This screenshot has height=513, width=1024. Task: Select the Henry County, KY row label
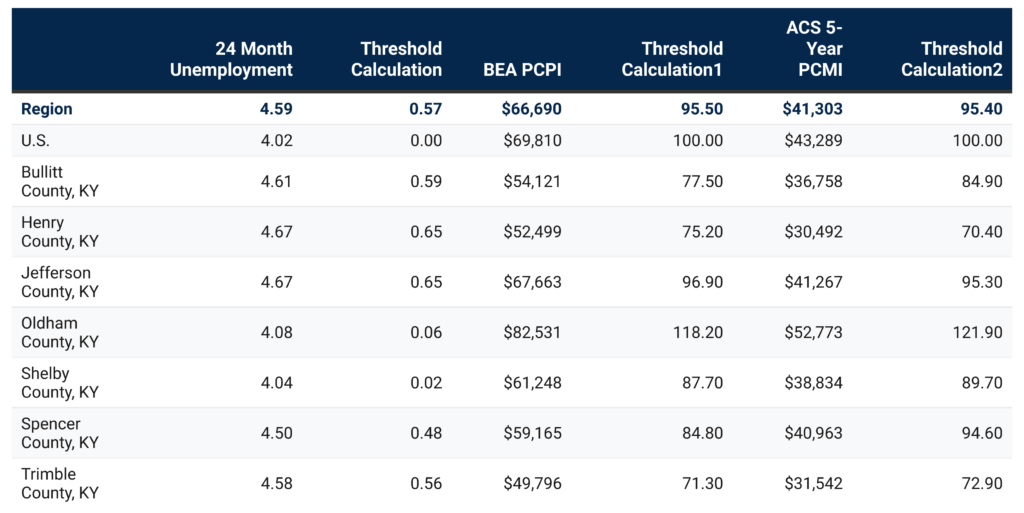point(59,232)
